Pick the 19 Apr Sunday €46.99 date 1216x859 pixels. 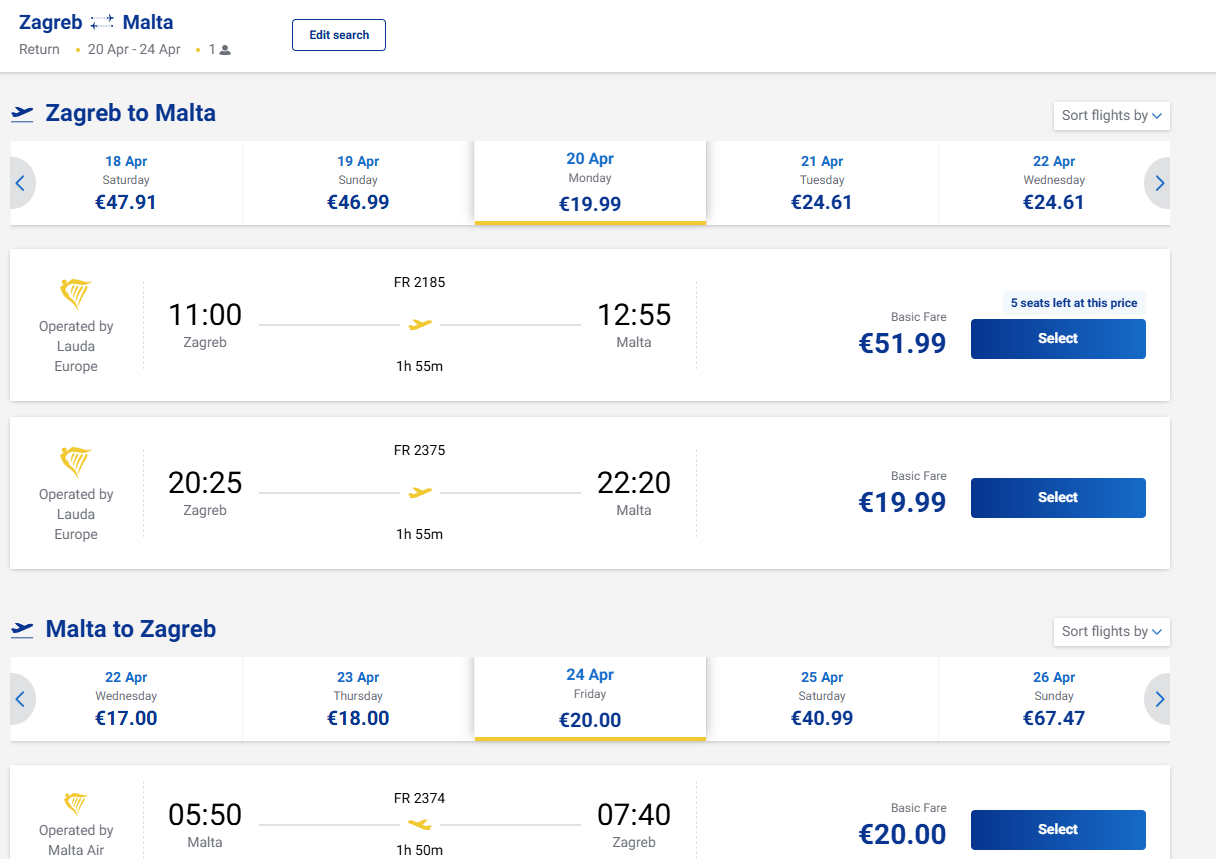pyautogui.click(x=358, y=183)
